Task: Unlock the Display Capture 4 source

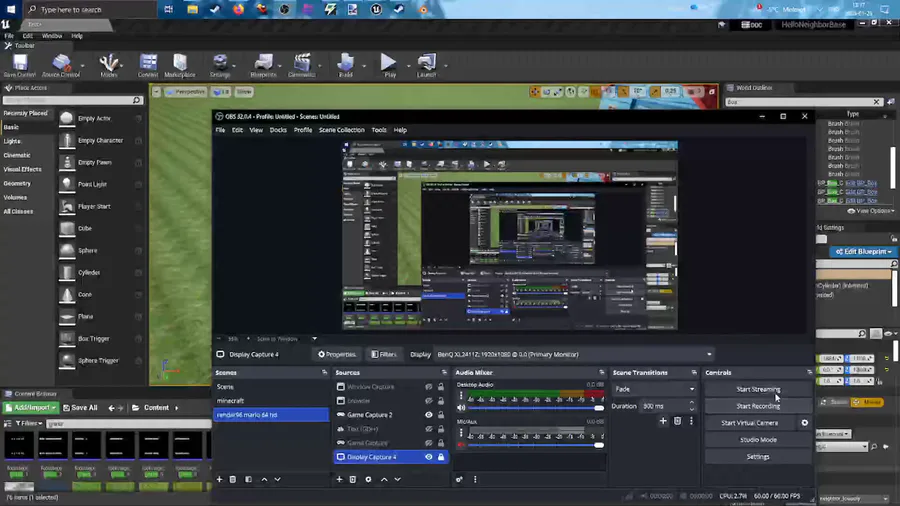Action: tap(441, 457)
